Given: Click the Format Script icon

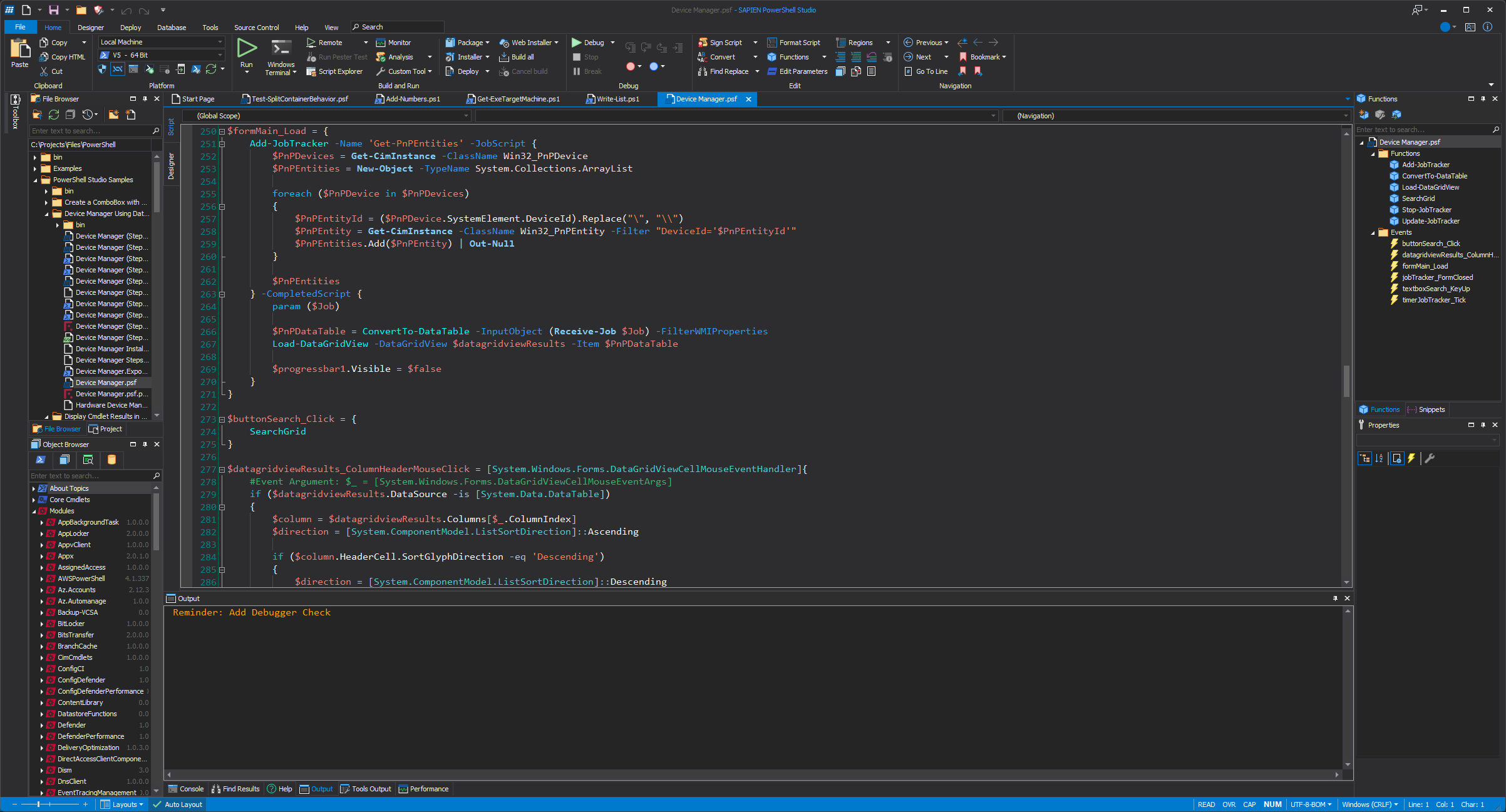Looking at the screenshot, I should (772, 43).
